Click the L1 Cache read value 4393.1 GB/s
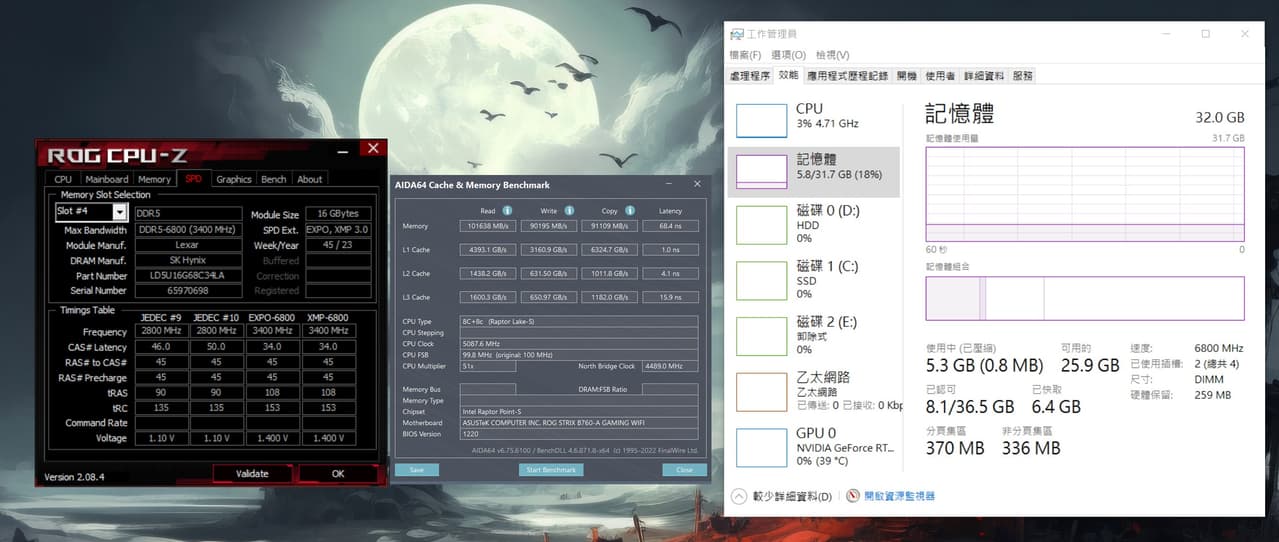Image resolution: width=1279 pixels, height=542 pixels. [x=487, y=250]
